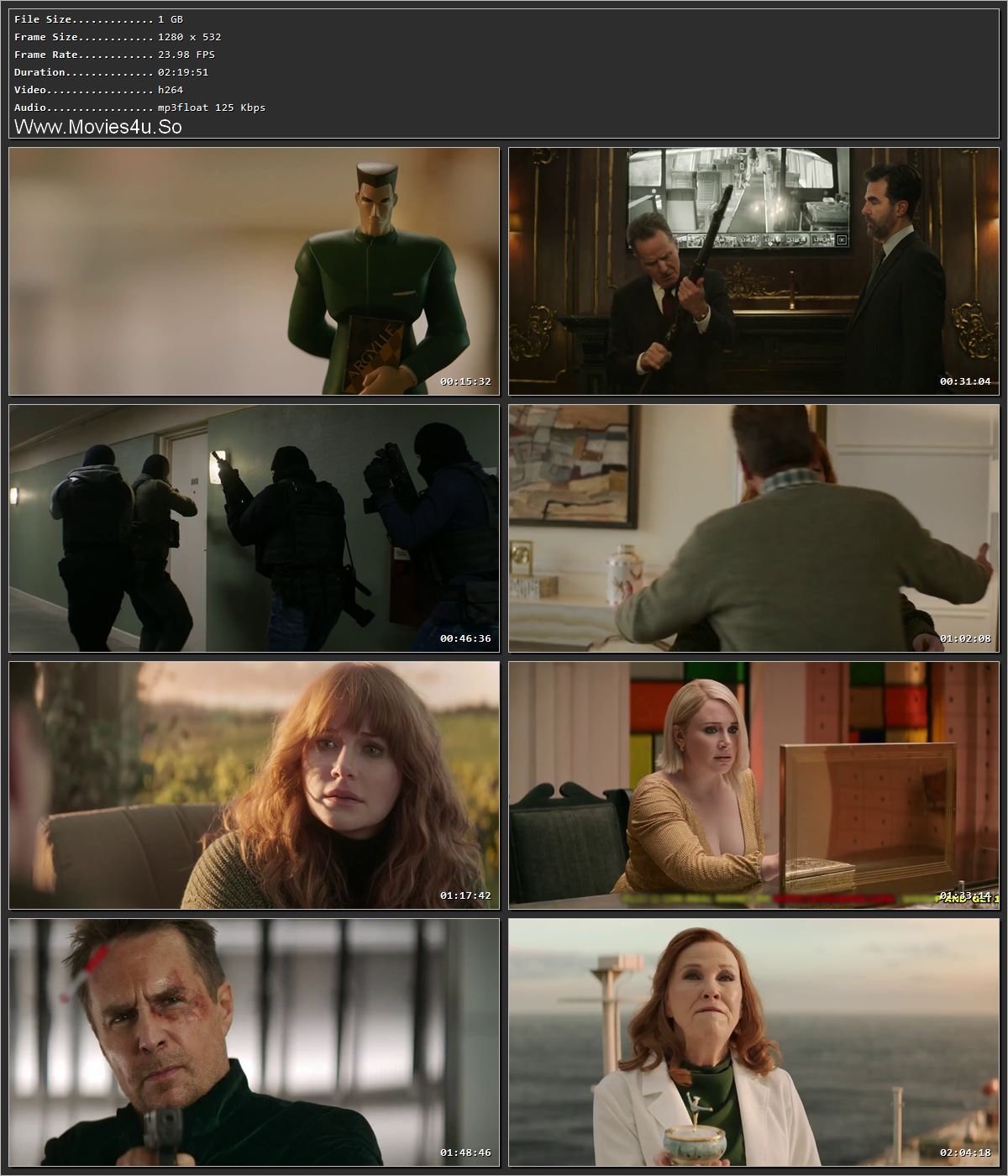Click the 00:31:04 timestamp
Screen dimensions: 1008x1176
(x=965, y=381)
